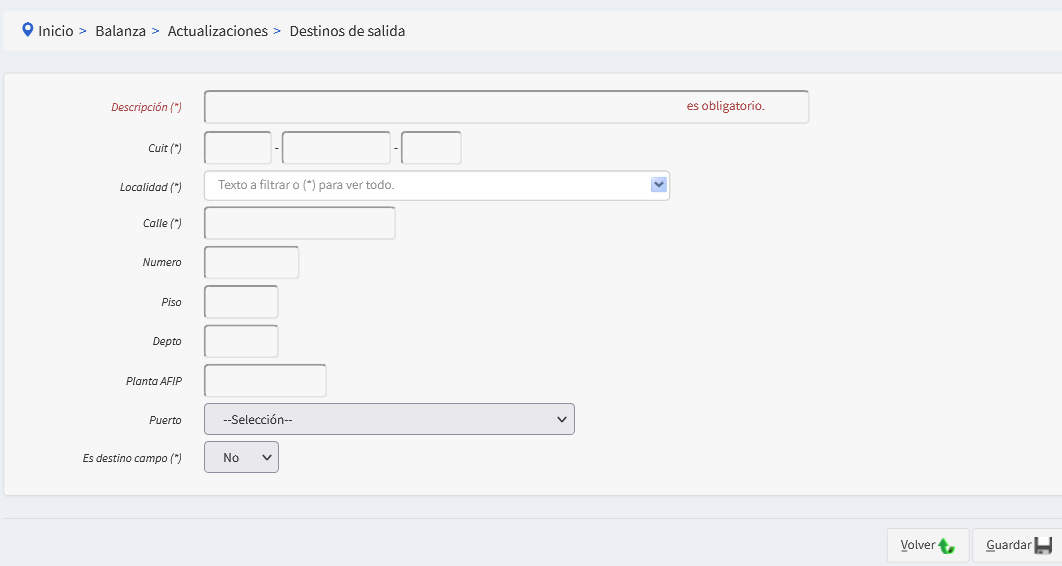Open the Localidad dropdown arrow
The height and width of the screenshot is (566, 1062).
[658, 185]
